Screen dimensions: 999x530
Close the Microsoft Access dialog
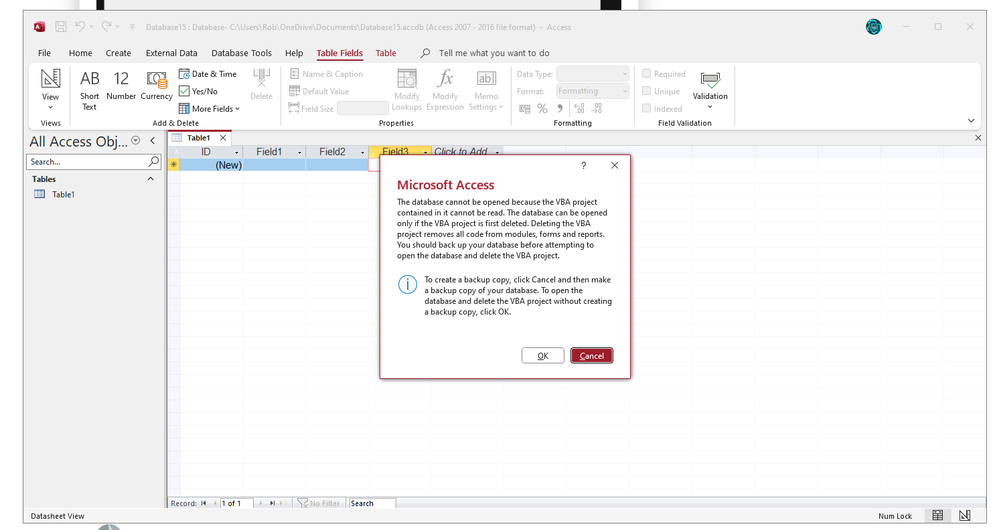click(x=614, y=166)
